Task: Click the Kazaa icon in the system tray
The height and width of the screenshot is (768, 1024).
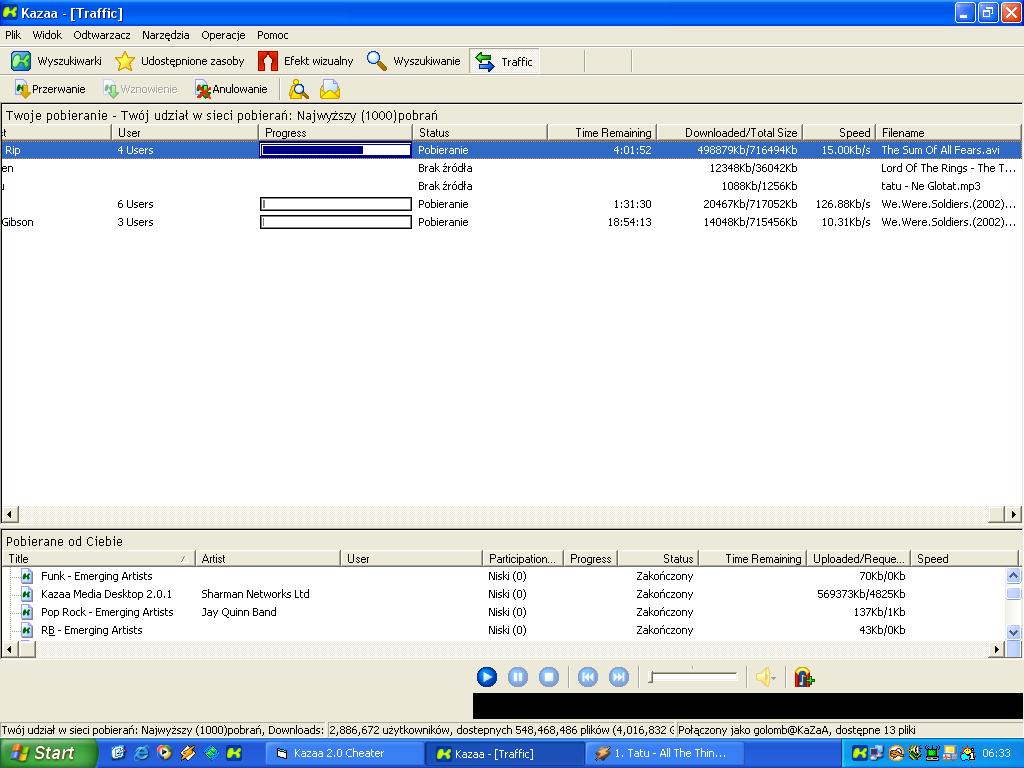Action: click(x=859, y=753)
